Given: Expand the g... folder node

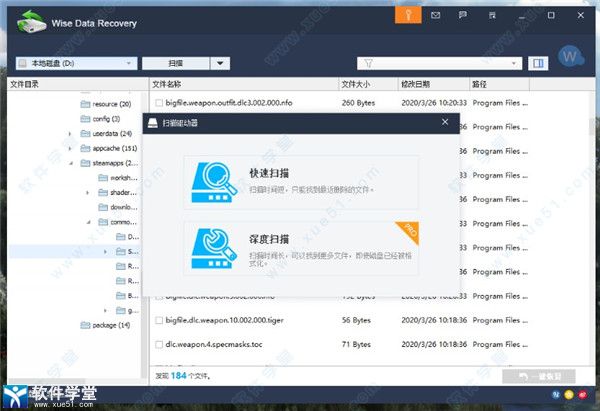Looking at the screenshot, I should (x=106, y=311).
